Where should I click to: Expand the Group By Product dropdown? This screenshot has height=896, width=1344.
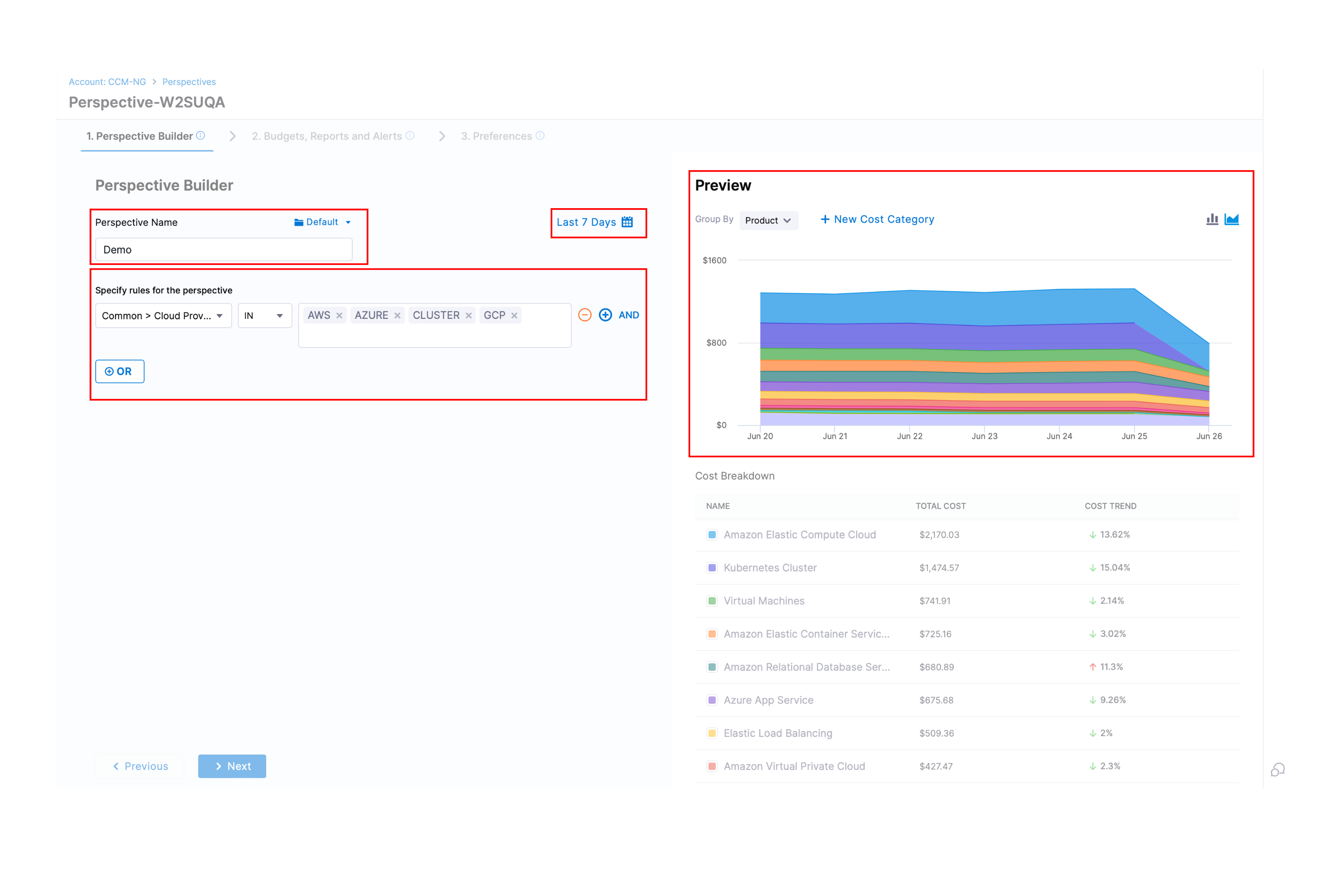tap(768, 220)
